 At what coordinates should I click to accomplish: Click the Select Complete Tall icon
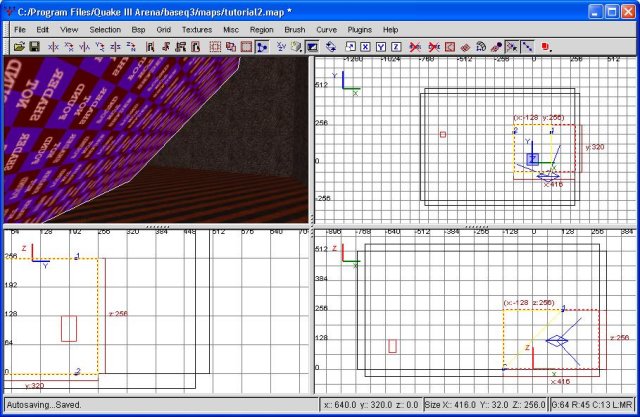point(150,47)
